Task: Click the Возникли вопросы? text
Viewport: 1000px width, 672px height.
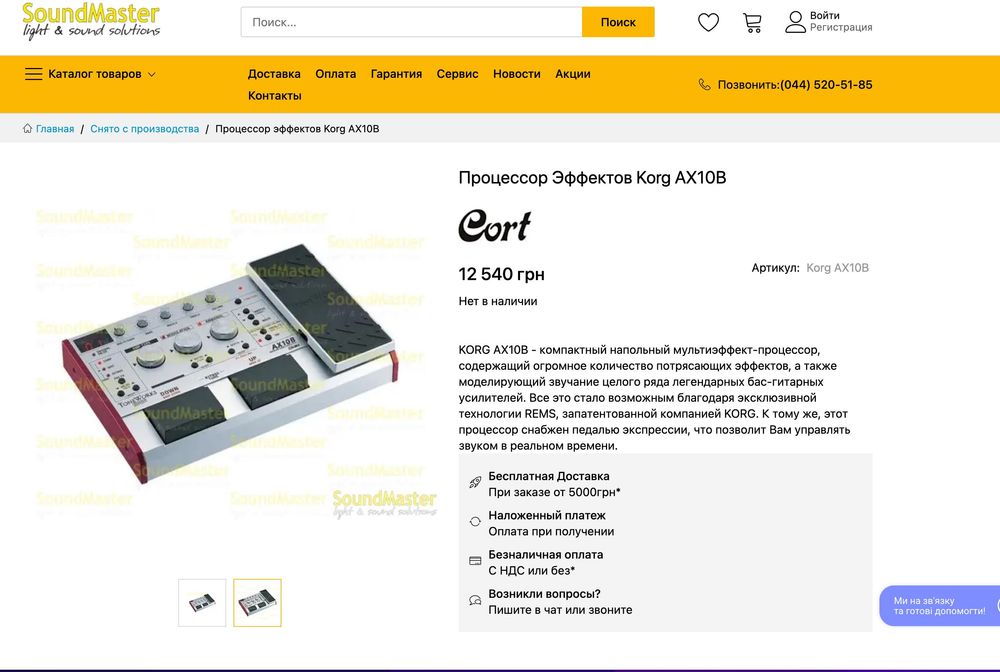Action: pos(544,594)
